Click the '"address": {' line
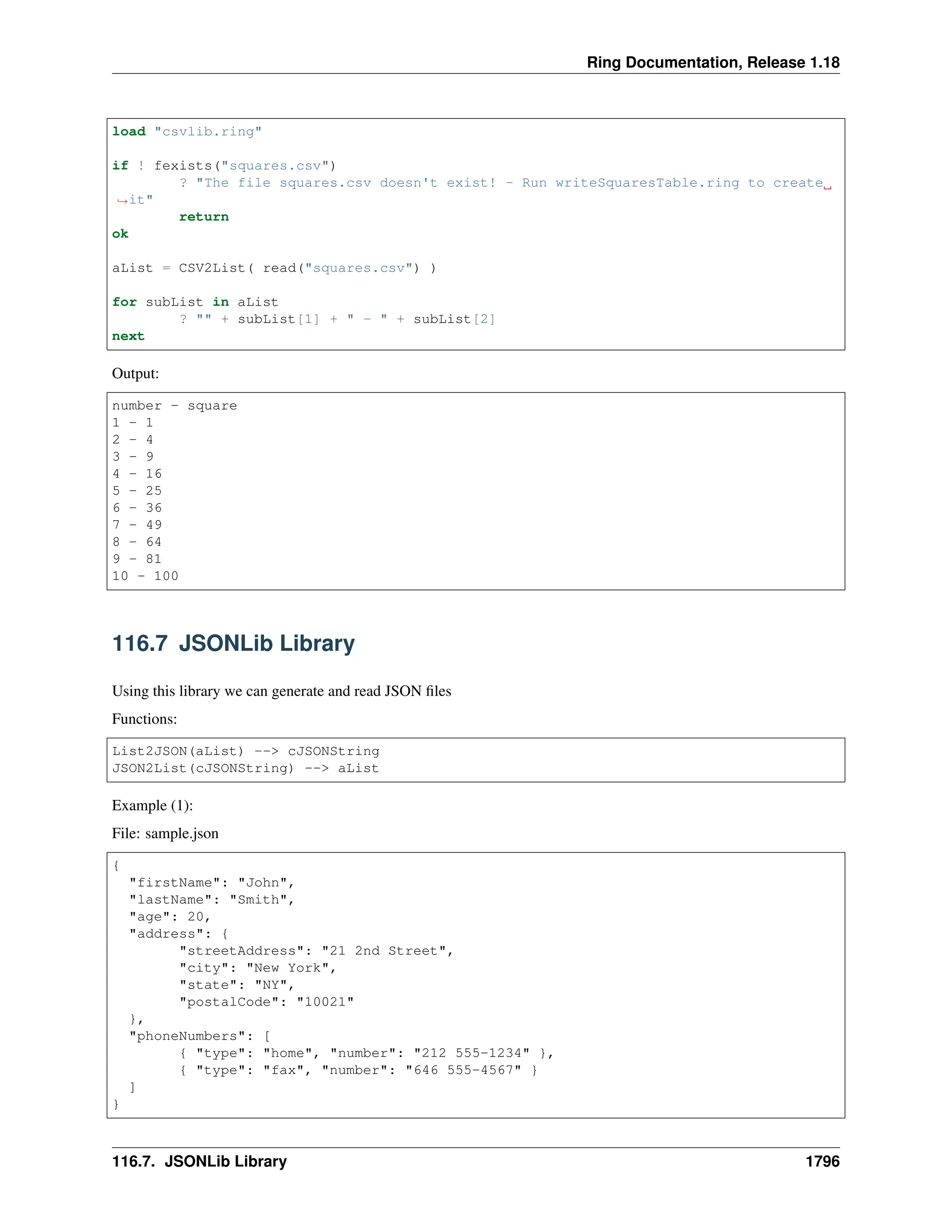This screenshot has height=1232, width=952. [x=178, y=934]
